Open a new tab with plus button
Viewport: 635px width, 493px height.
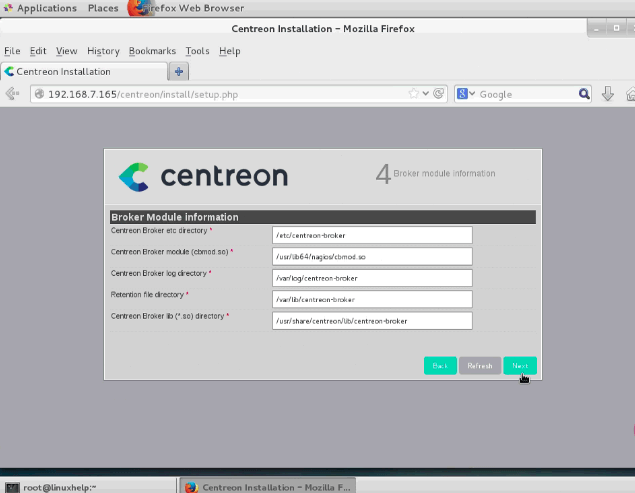pyautogui.click(x=179, y=72)
